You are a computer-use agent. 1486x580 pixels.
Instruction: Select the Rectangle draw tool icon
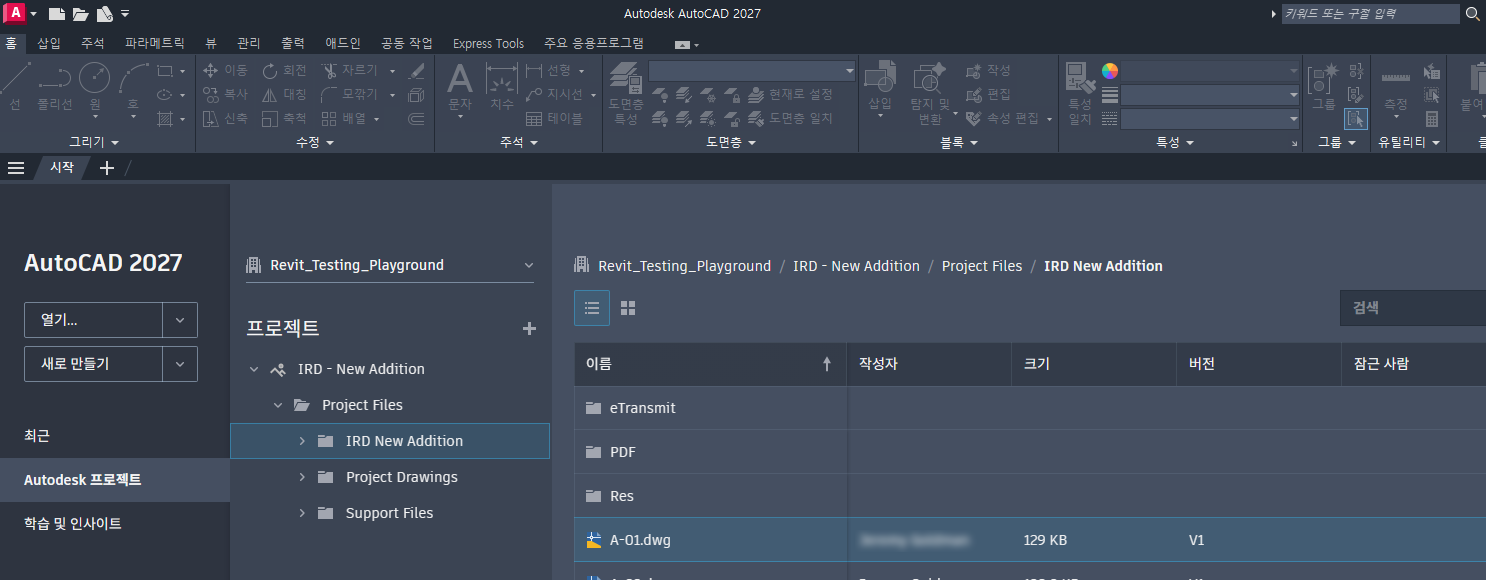165,71
